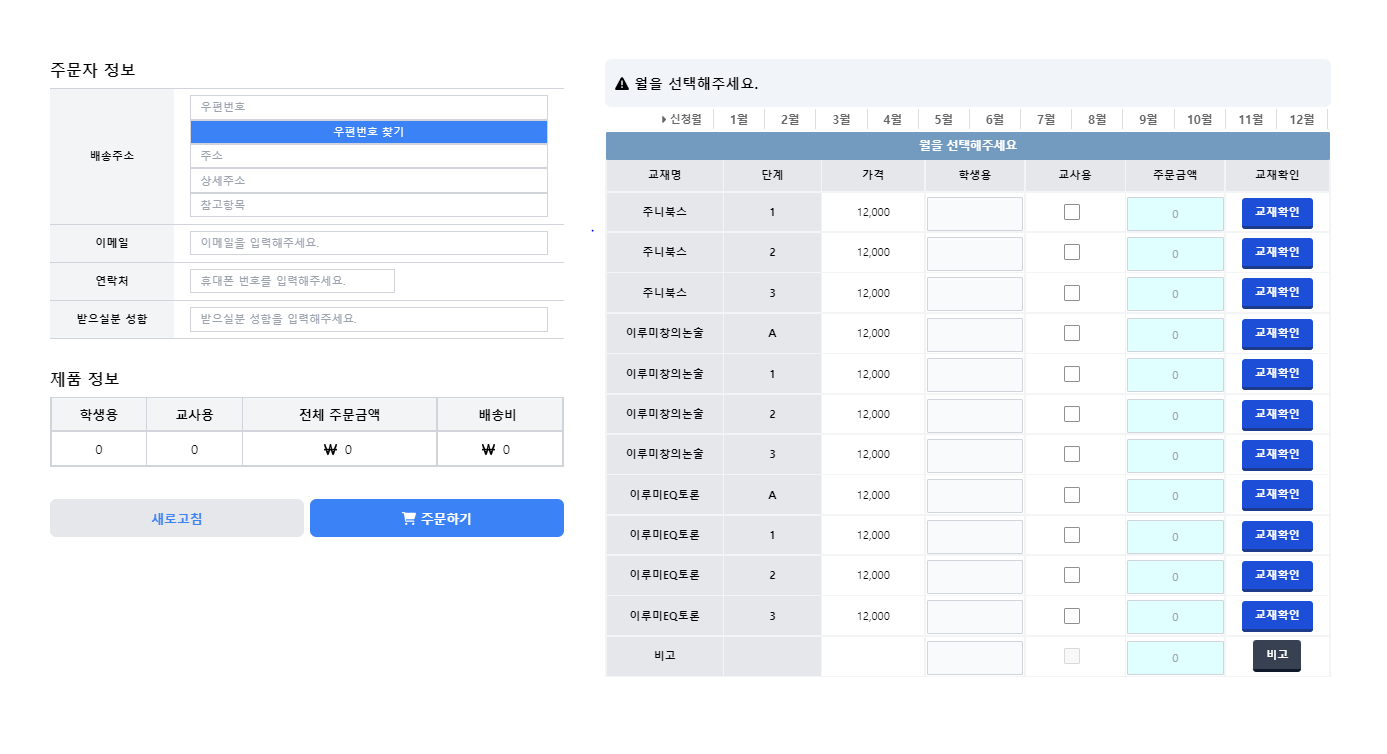Click the 받으실분 성함 input field
The height and width of the screenshot is (754, 1387).
pyautogui.click(x=369, y=319)
